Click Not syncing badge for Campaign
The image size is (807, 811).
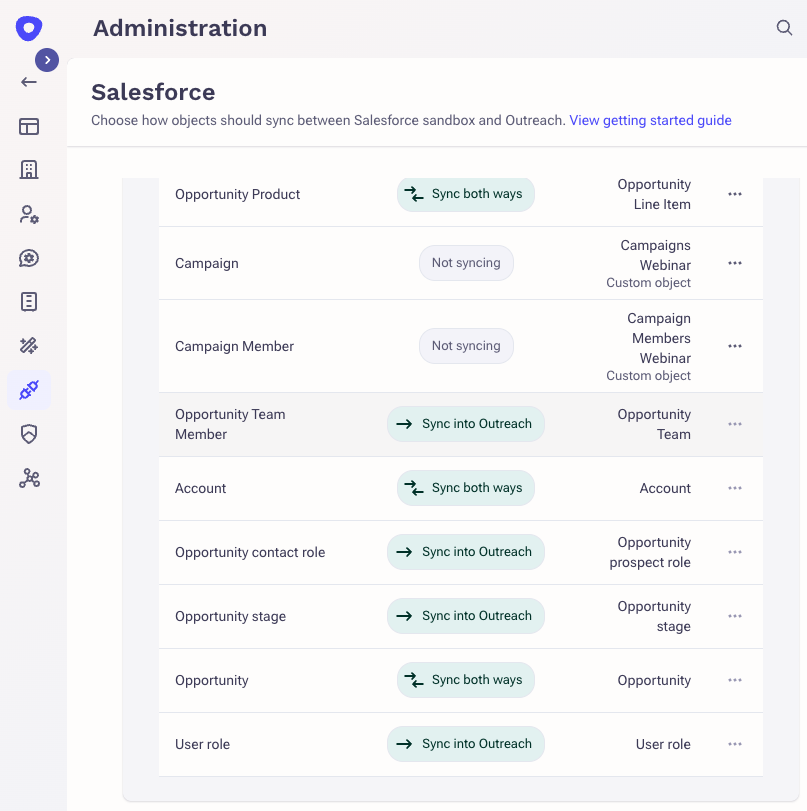click(466, 263)
